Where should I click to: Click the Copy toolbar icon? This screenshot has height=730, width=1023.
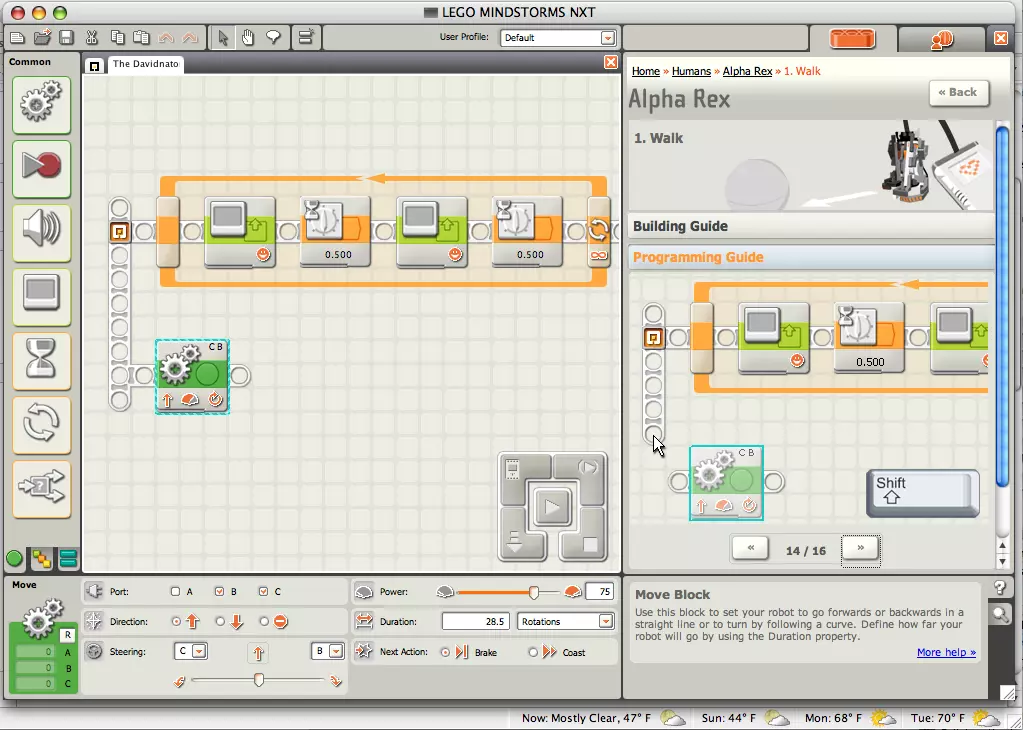pos(117,38)
